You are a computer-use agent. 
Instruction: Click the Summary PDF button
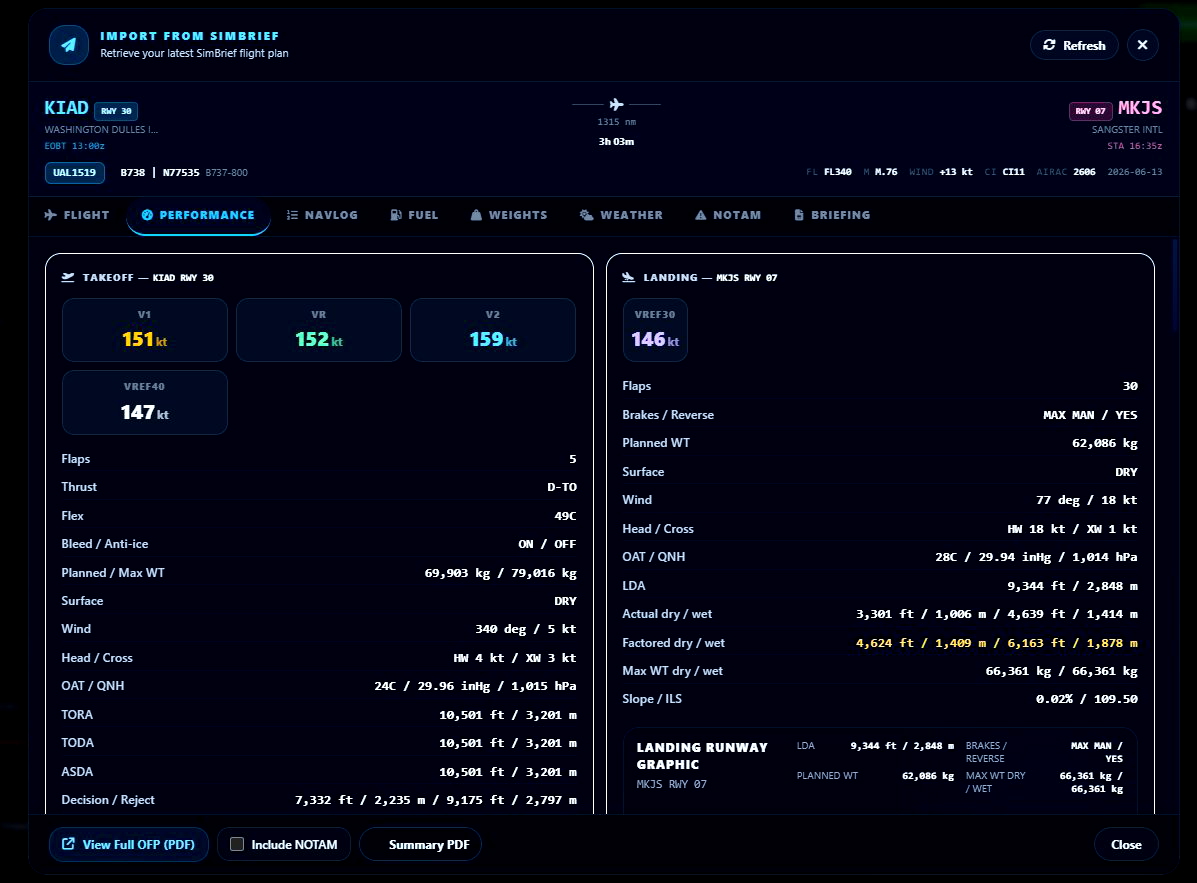pyautogui.click(x=421, y=844)
